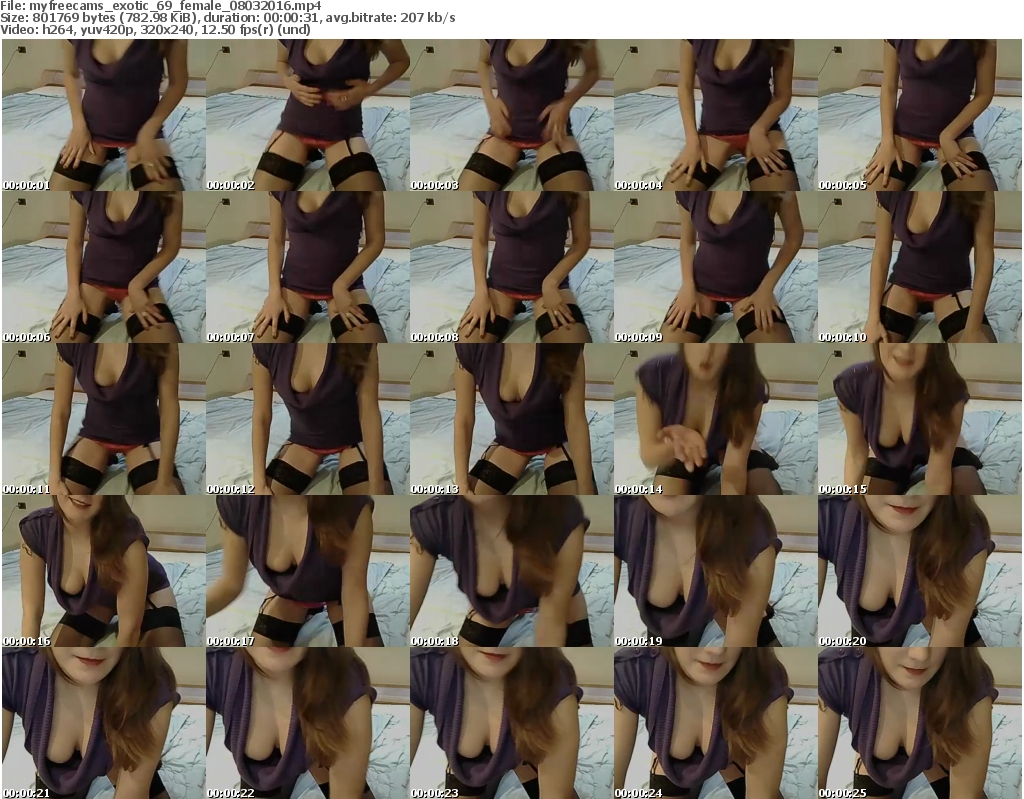The width and height of the screenshot is (1024, 799).
Task: Pick the frame marked 00:00:21
Action: (103, 723)
